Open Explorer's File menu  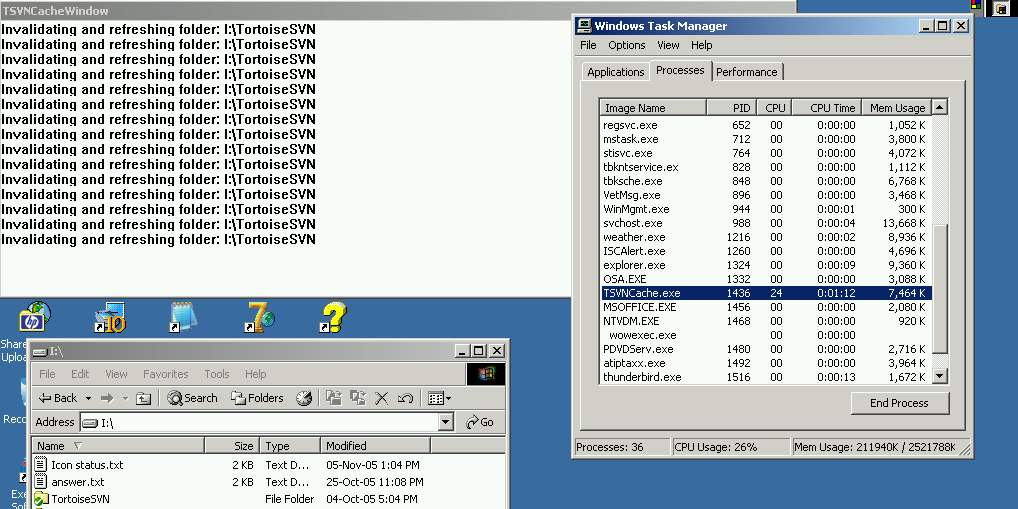click(47, 374)
